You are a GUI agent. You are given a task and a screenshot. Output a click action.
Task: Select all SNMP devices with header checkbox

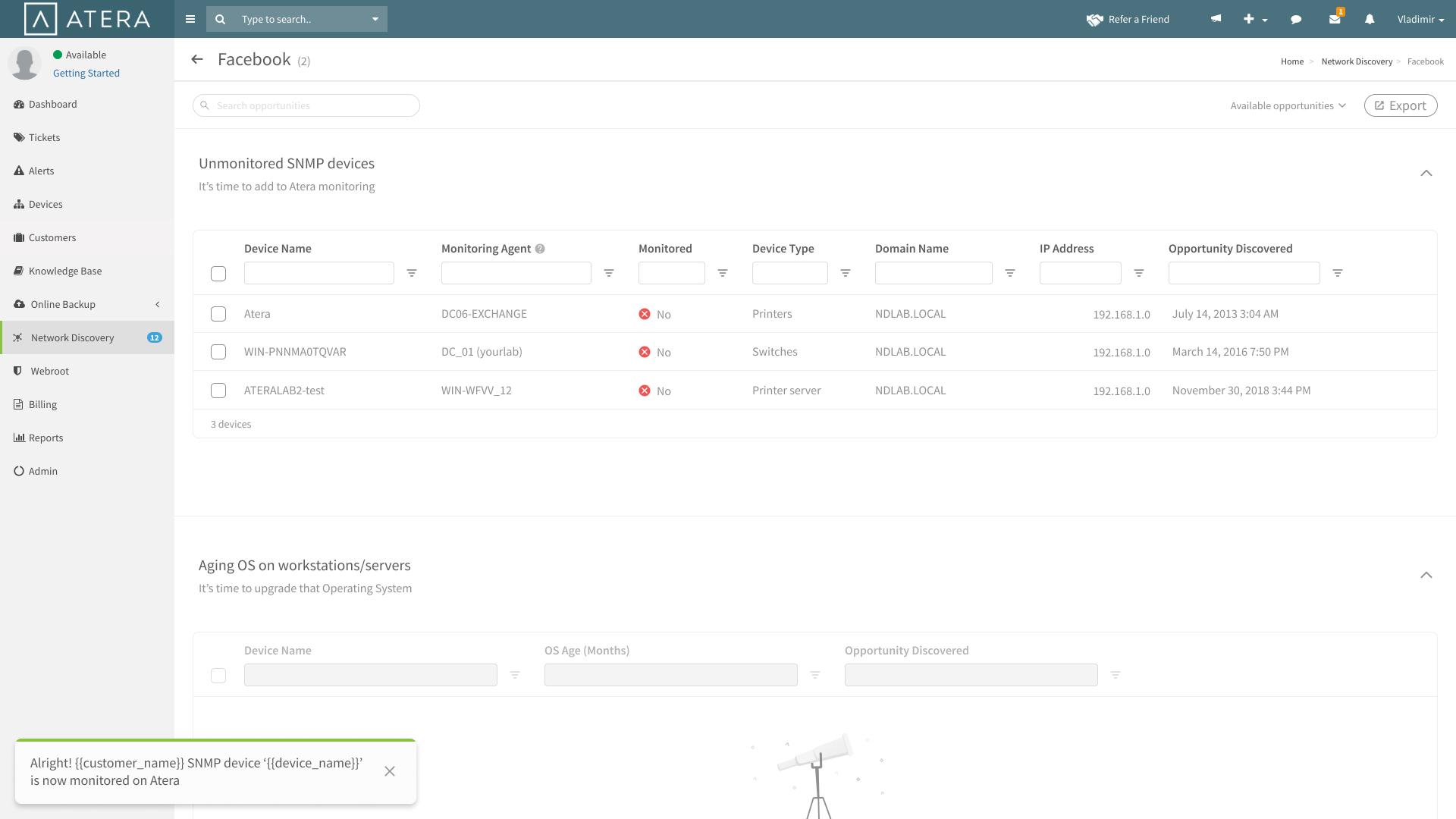[218, 274]
